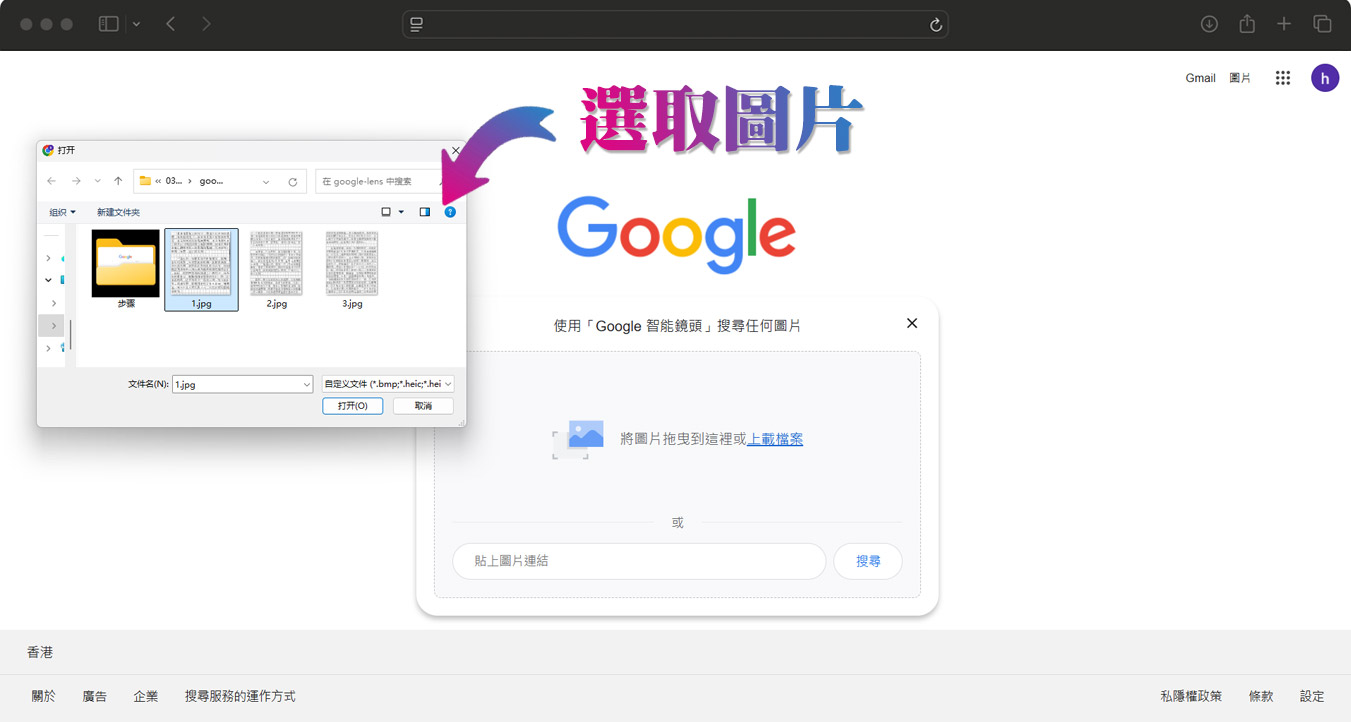
Task: Expand the 文件名 combo box arrow
Action: (x=307, y=384)
